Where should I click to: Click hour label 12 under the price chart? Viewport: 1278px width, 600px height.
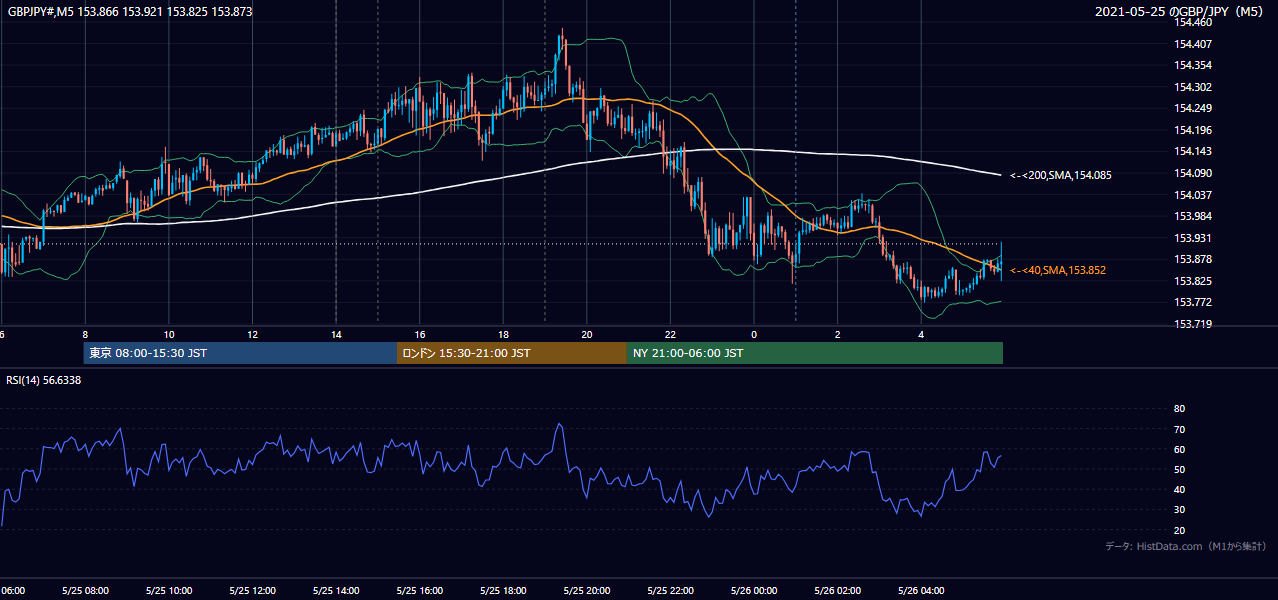(x=252, y=334)
